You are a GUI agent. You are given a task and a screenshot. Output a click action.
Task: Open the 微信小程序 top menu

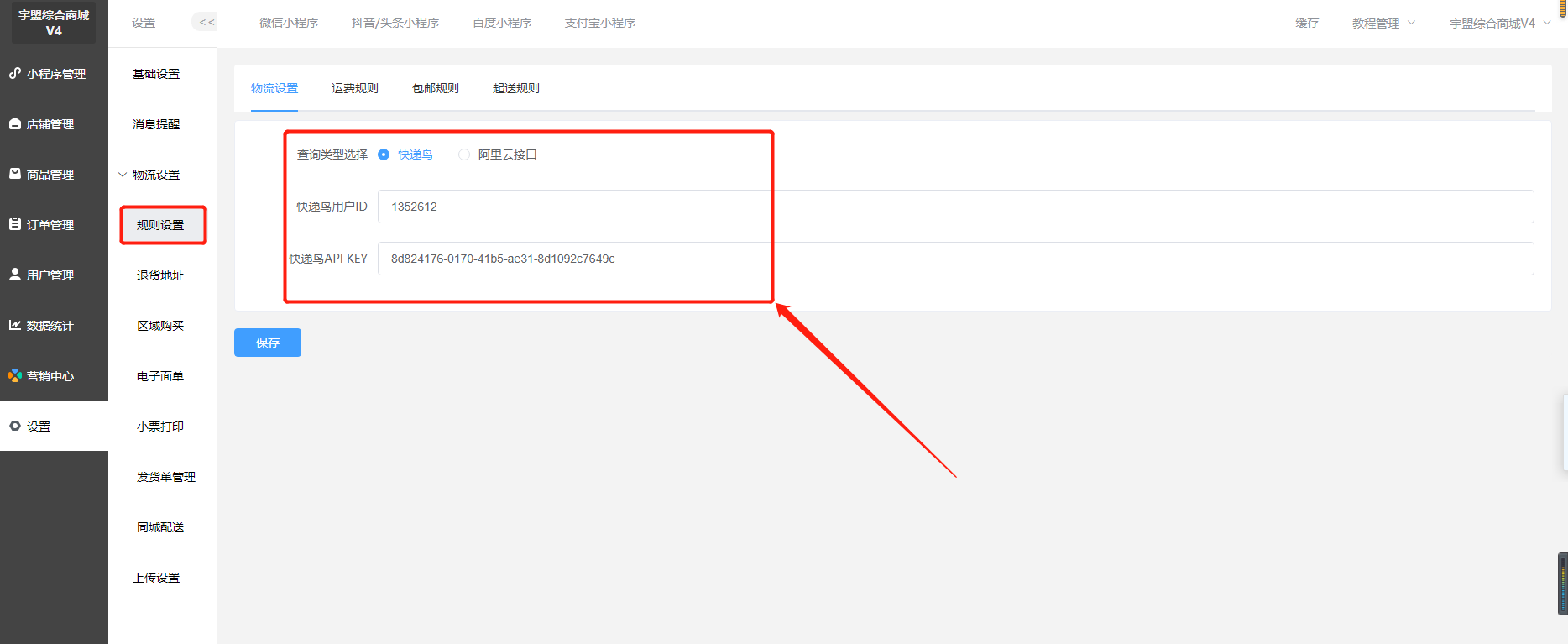[289, 23]
